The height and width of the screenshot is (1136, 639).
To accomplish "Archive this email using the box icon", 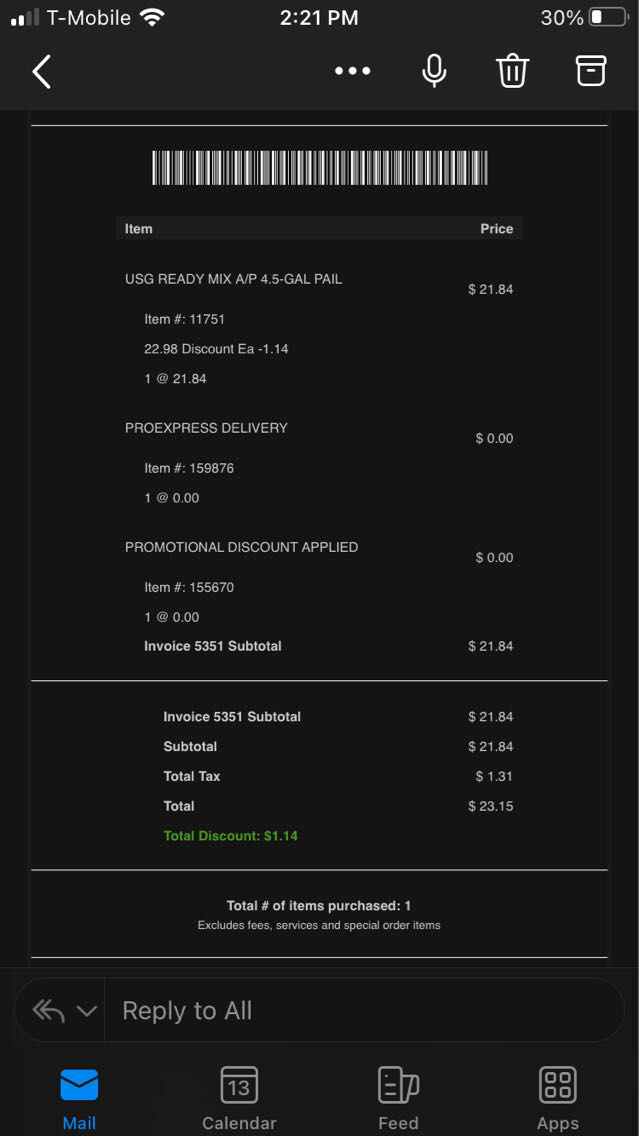I will tap(591, 71).
